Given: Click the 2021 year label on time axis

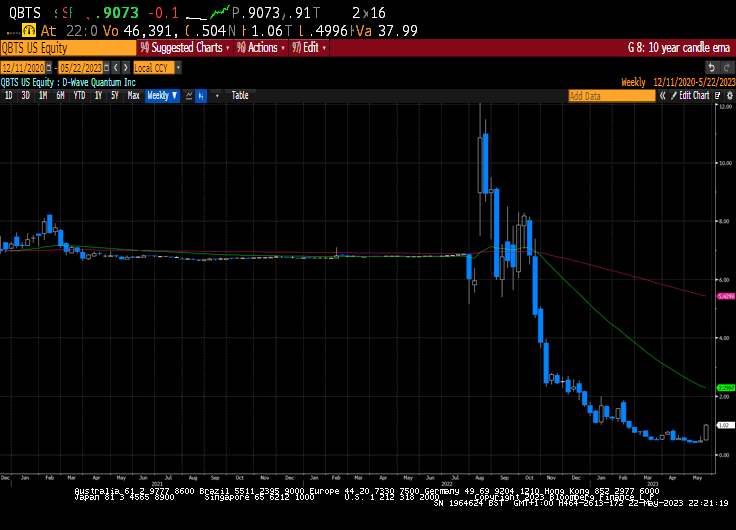Looking at the screenshot, I should [157, 484].
